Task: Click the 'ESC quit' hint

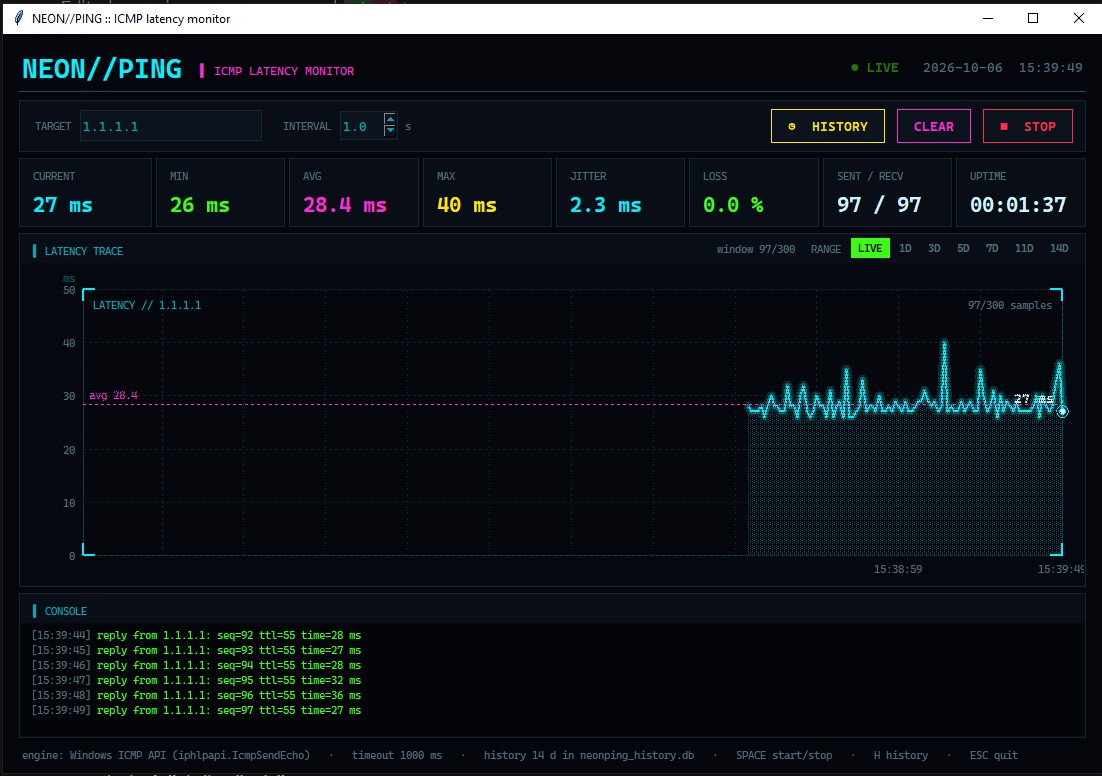Action: tap(994, 755)
